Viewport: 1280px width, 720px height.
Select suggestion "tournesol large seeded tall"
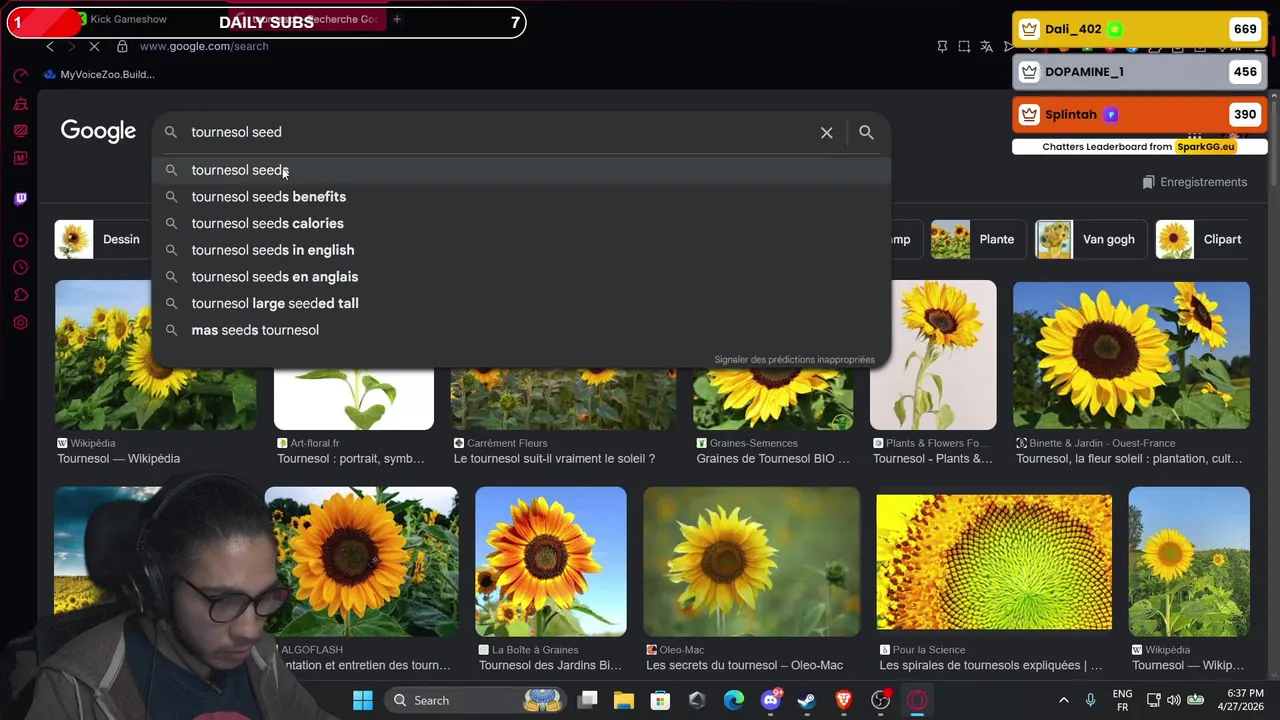(521, 303)
